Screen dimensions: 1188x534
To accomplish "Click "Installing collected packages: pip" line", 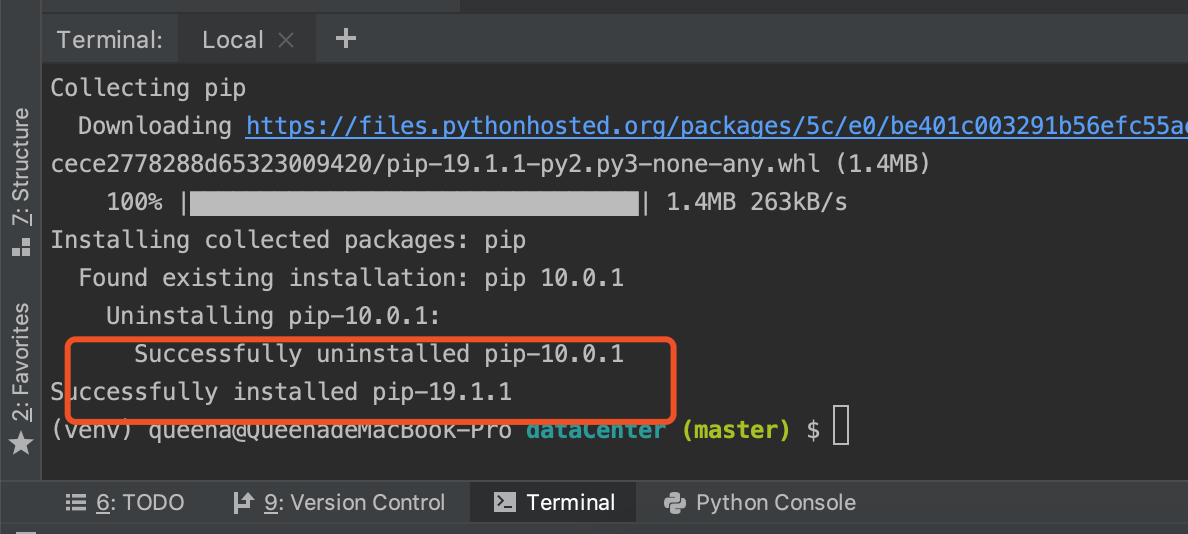I will click(x=288, y=240).
